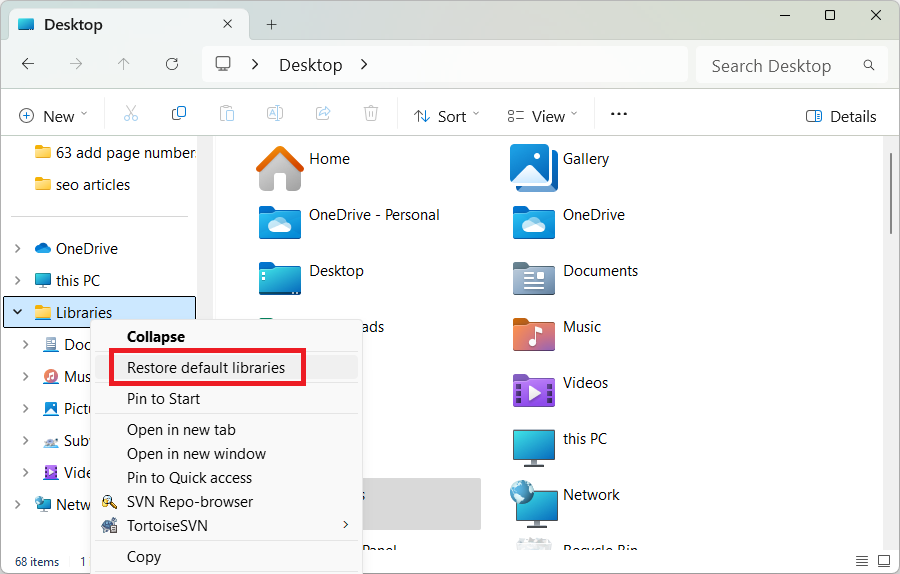Click the New button
This screenshot has height=574, width=900.
[x=53, y=116]
